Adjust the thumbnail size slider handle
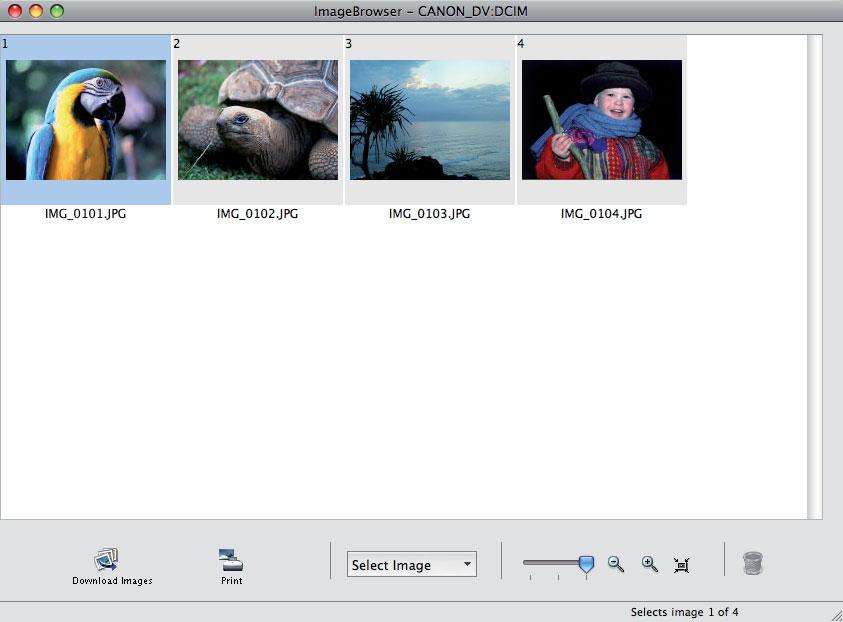Image resolution: width=843 pixels, height=622 pixels. pos(587,564)
